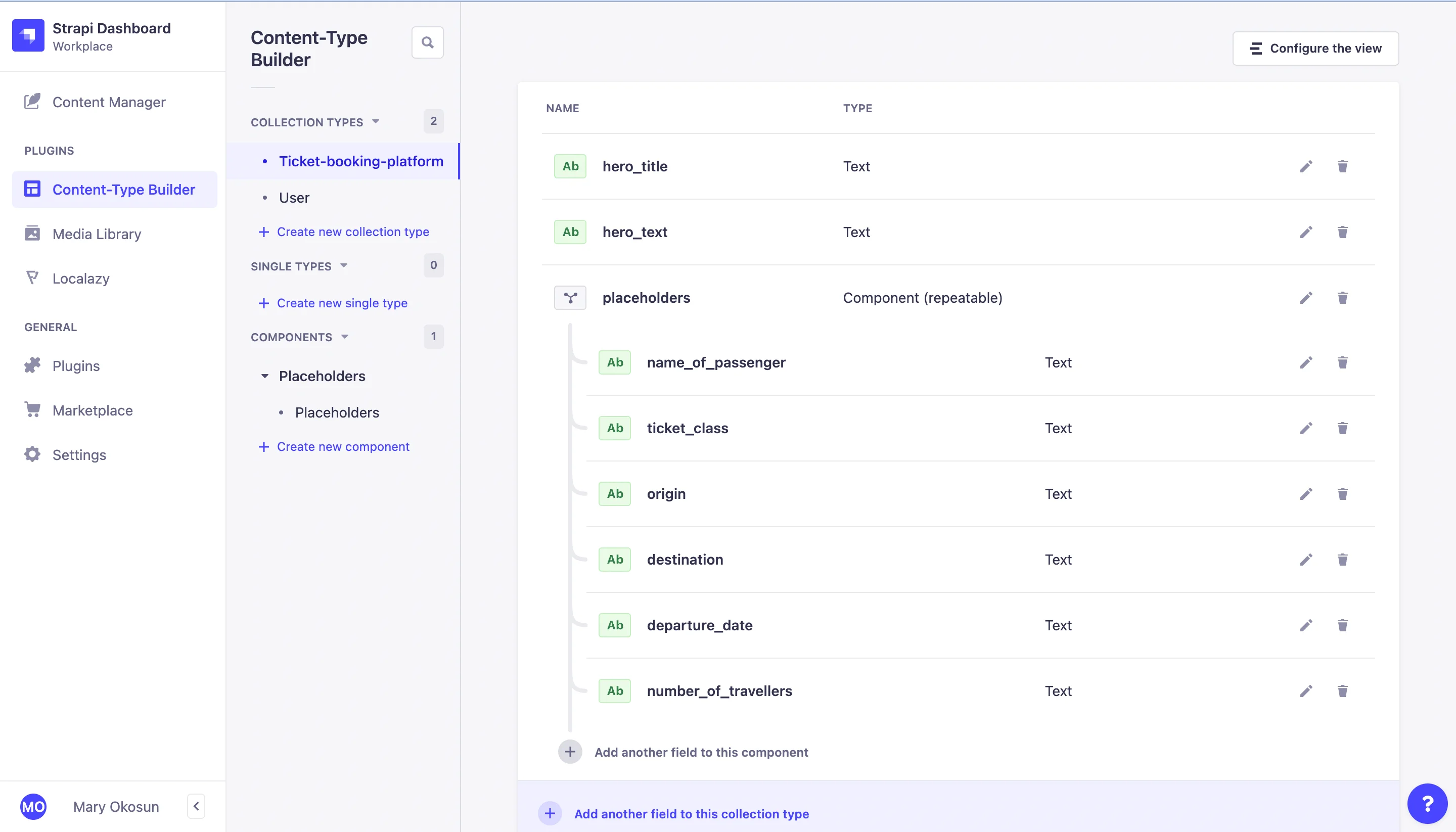Viewport: 1456px width, 832px height.
Task: Collapse the Collection Types section
Action: pyautogui.click(x=376, y=122)
